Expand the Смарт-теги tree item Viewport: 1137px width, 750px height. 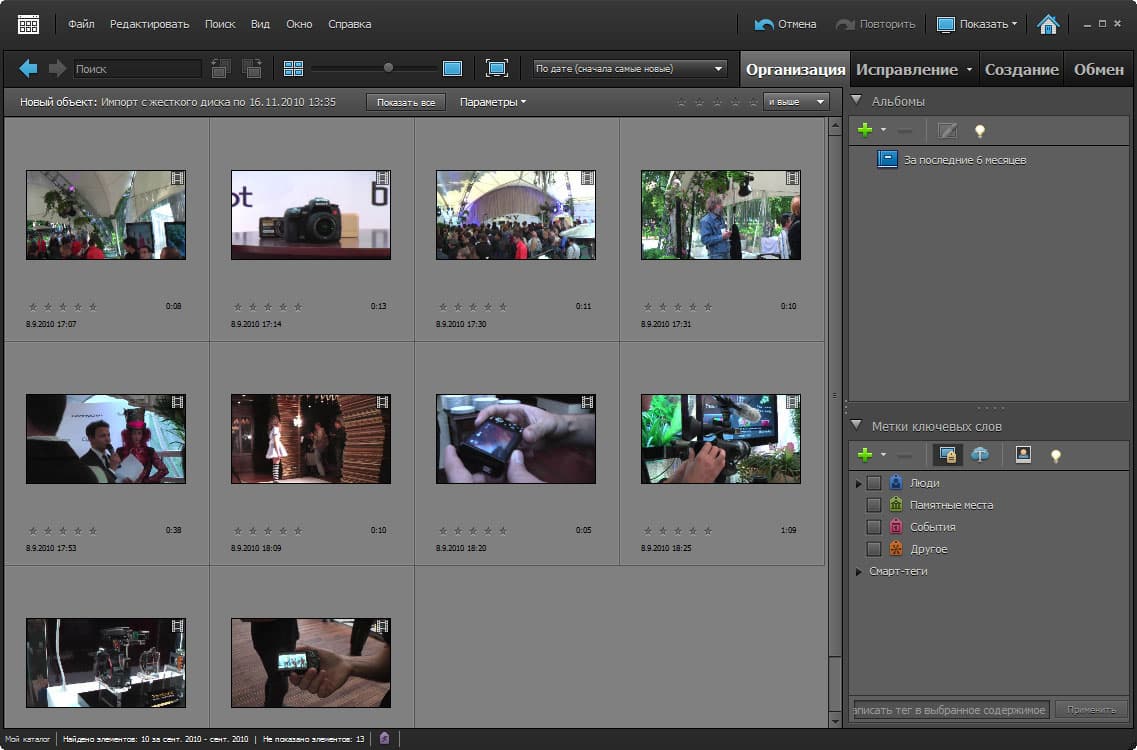(859, 572)
